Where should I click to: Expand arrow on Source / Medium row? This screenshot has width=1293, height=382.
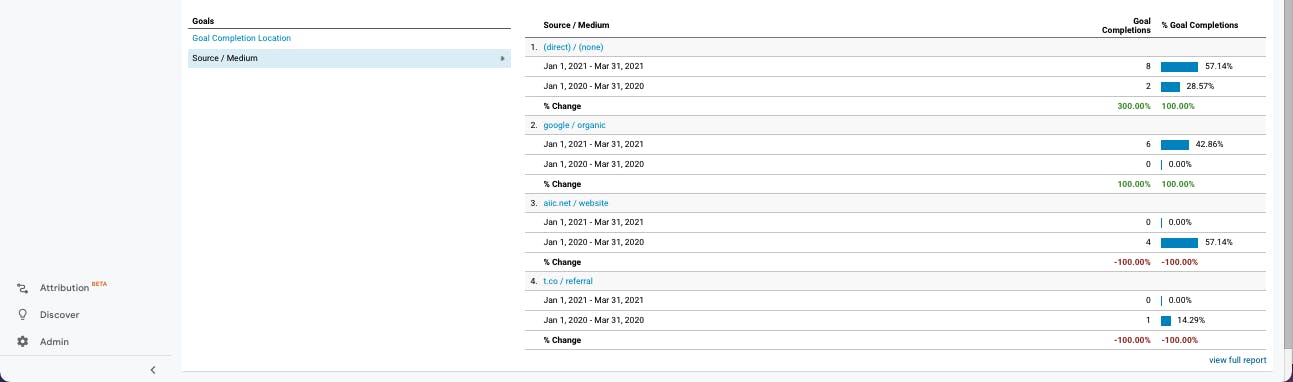click(x=502, y=58)
